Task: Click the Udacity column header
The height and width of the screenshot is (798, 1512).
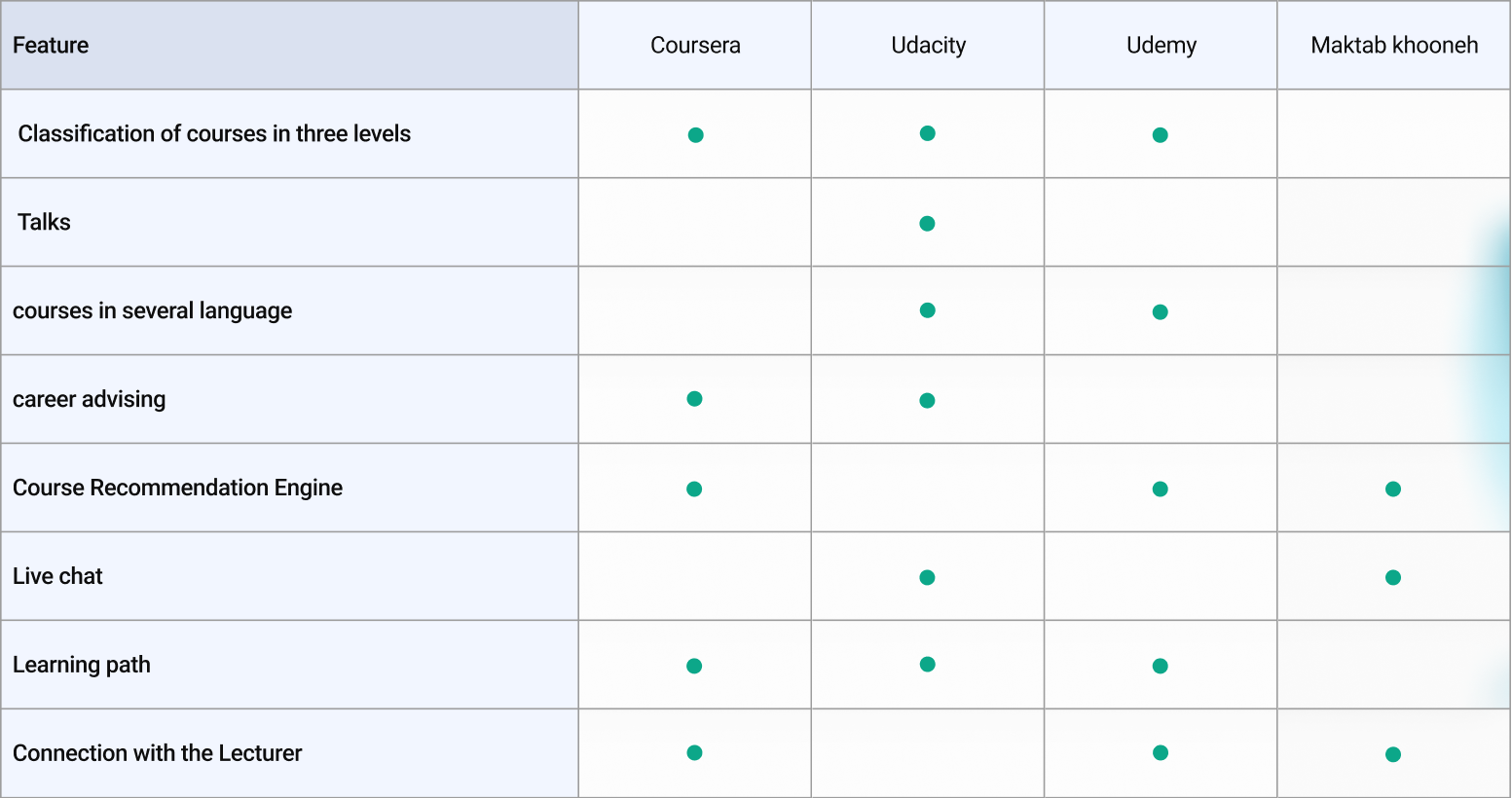Action: click(928, 46)
